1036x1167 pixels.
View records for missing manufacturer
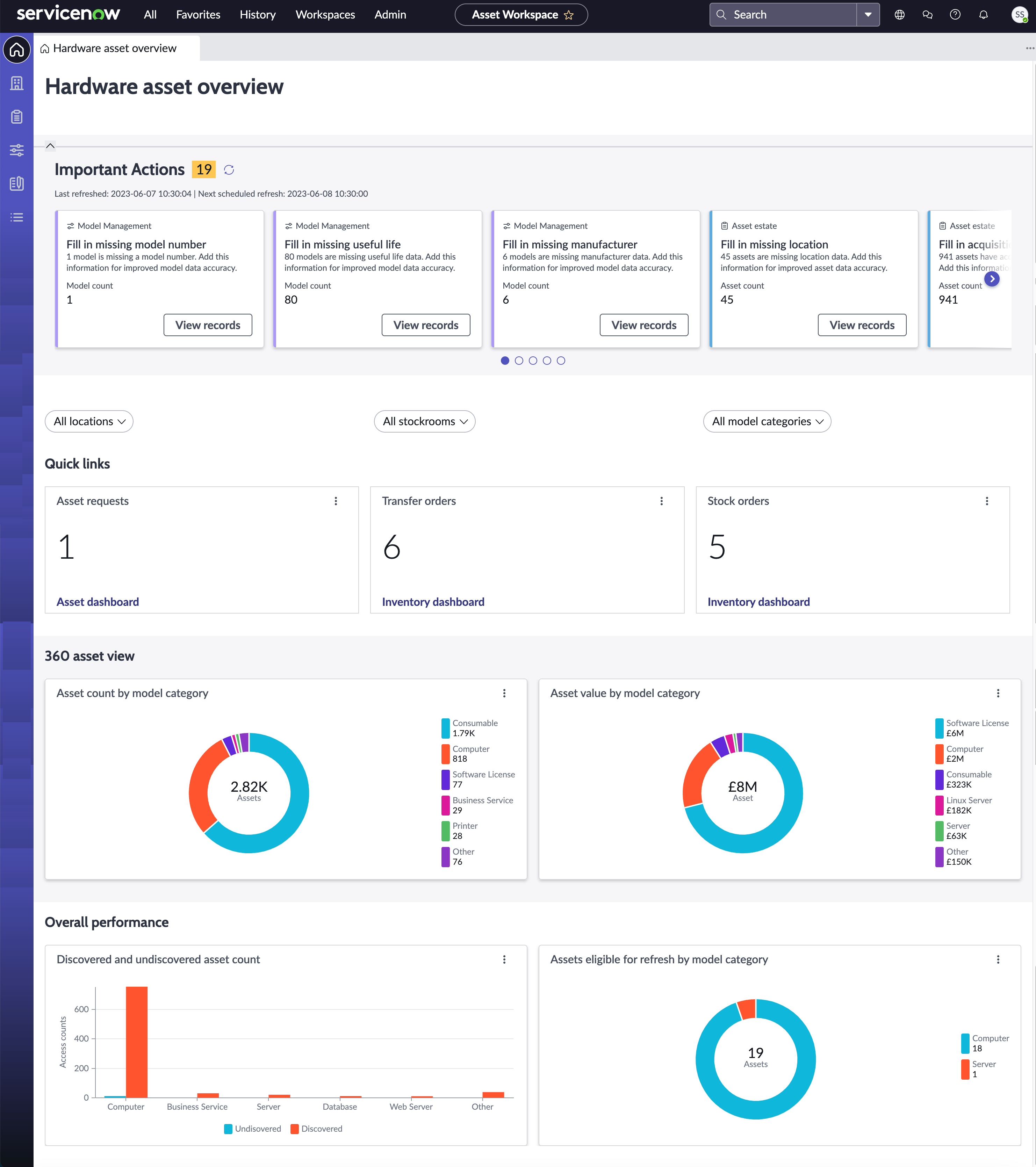tap(644, 325)
